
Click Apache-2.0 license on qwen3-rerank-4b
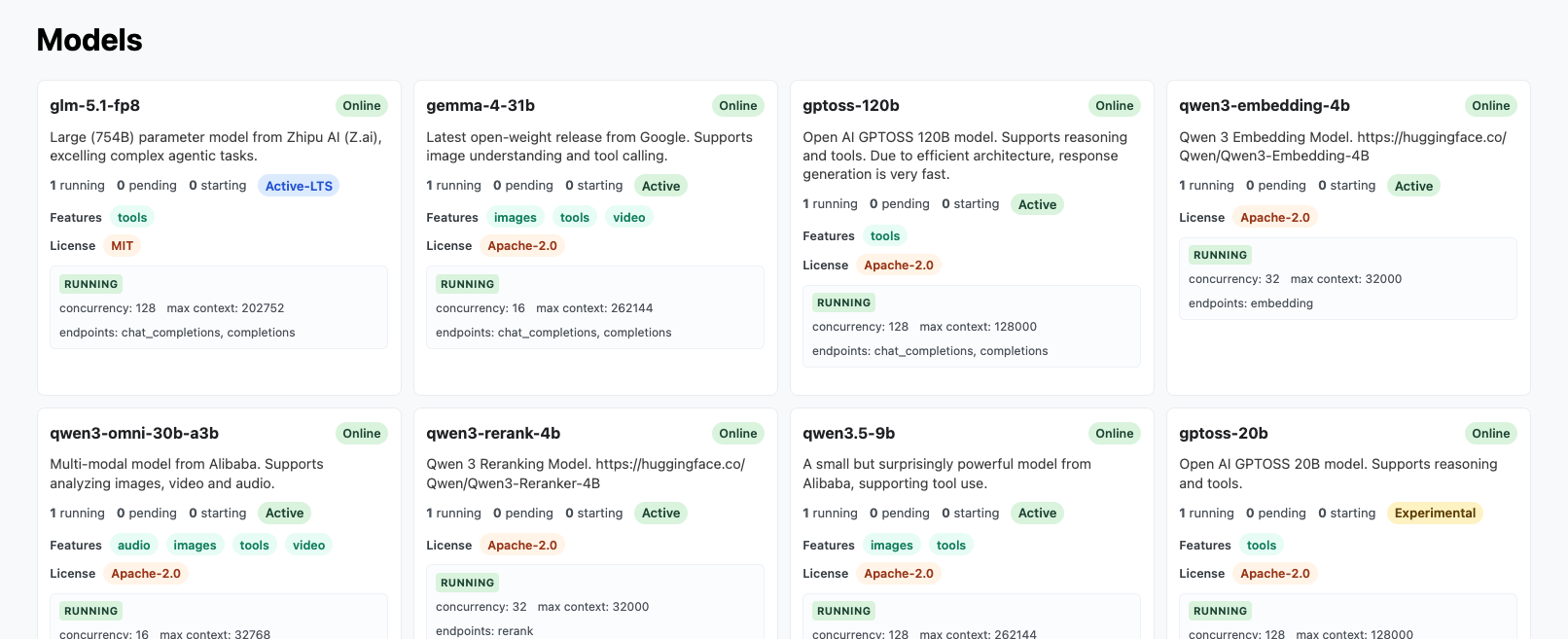pyautogui.click(x=522, y=545)
